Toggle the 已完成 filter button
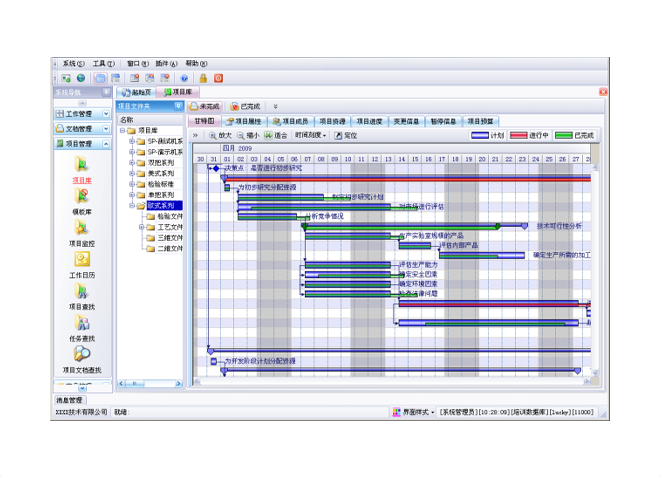 (245, 106)
